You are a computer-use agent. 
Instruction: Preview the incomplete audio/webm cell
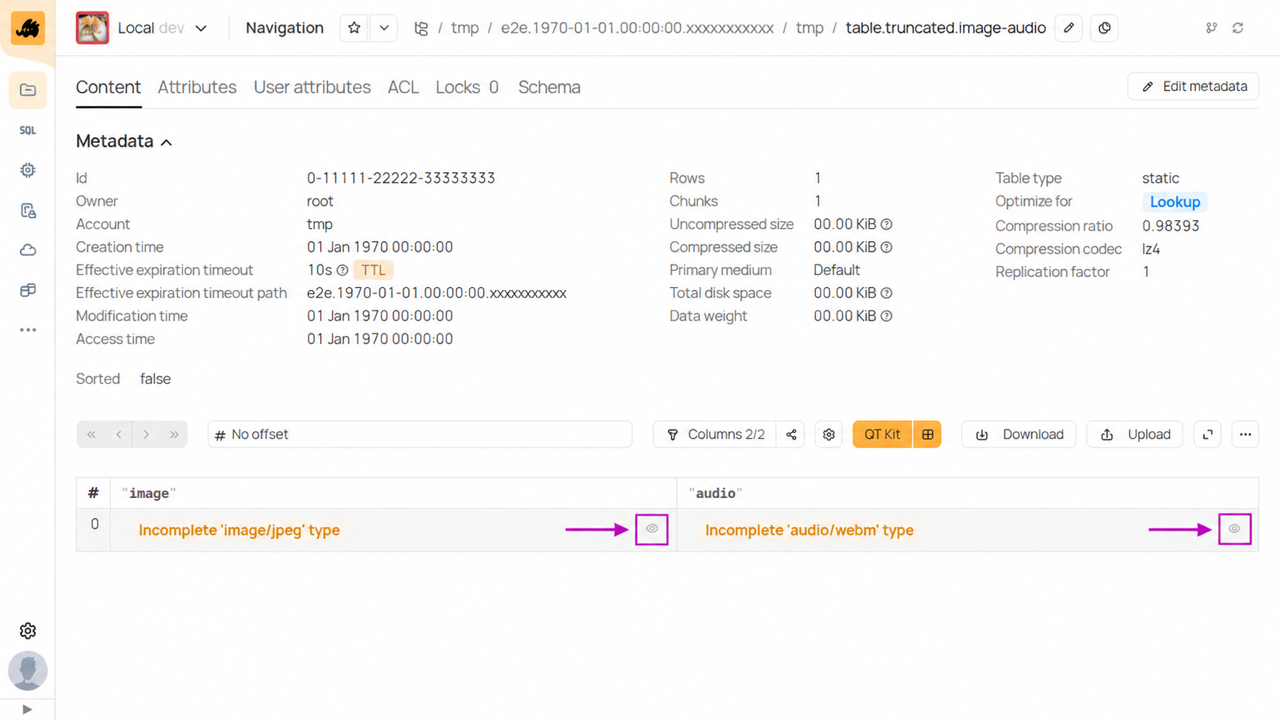tap(1235, 529)
